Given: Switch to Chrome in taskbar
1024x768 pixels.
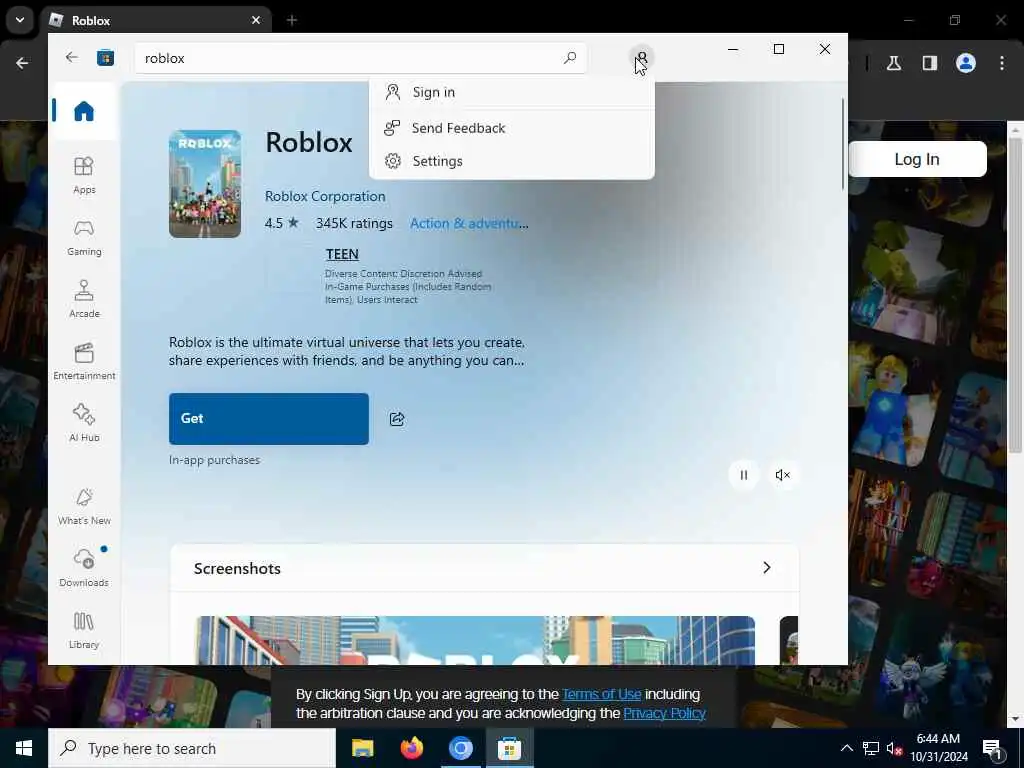Looking at the screenshot, I should [x=460, y=748].
